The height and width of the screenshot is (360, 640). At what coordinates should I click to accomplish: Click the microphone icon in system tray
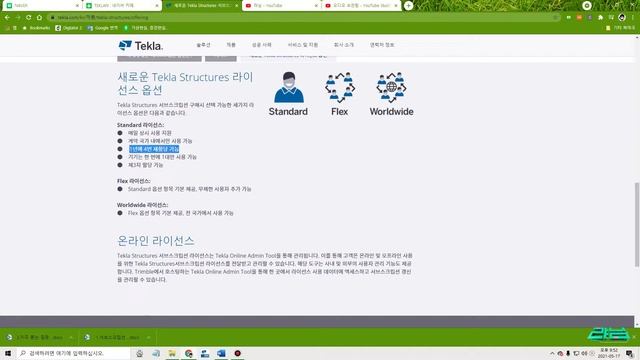568,353
